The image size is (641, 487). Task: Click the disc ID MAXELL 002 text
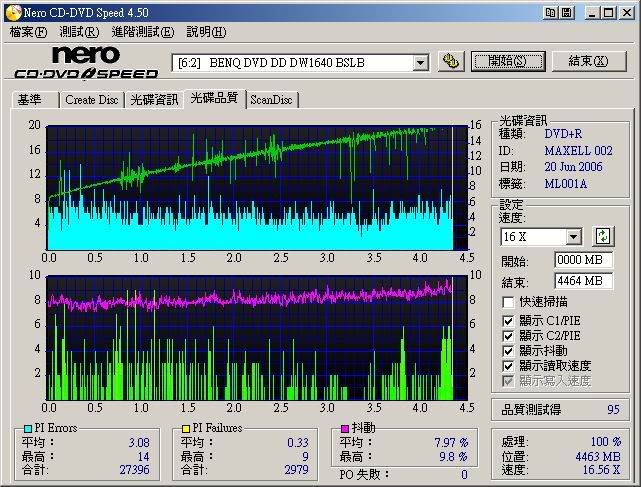578,150
